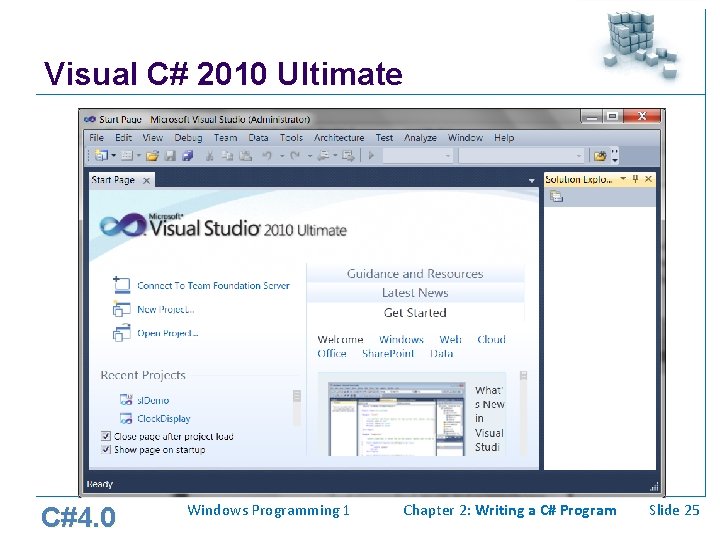Toggle Show page on startup checkbox
The width and height of the screenshot is (720, 540).
point(106,449)
